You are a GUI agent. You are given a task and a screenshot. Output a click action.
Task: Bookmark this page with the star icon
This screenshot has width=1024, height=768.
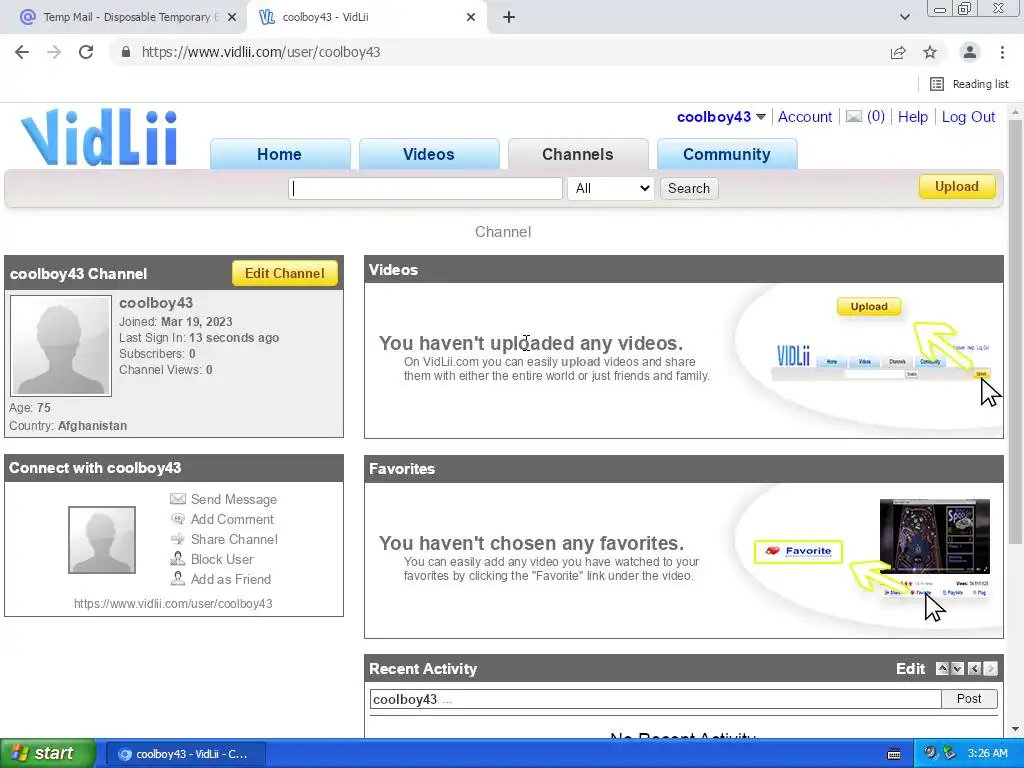click(930, 52)
